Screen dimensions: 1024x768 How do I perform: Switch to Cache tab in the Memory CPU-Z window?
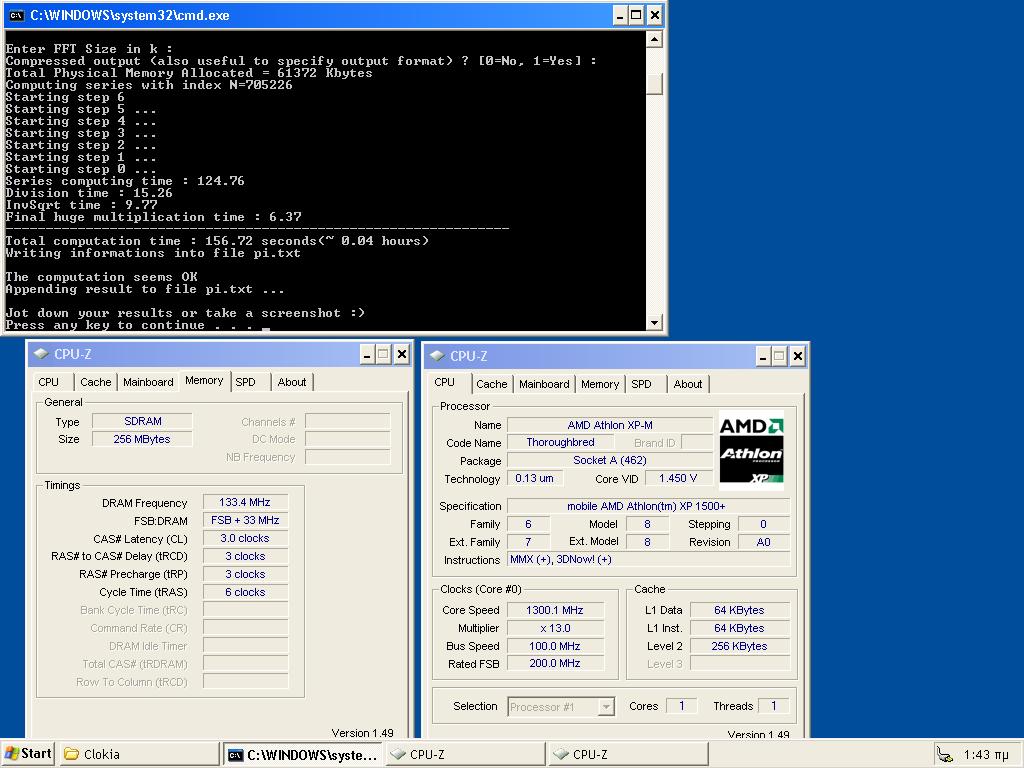coord(95,382)
